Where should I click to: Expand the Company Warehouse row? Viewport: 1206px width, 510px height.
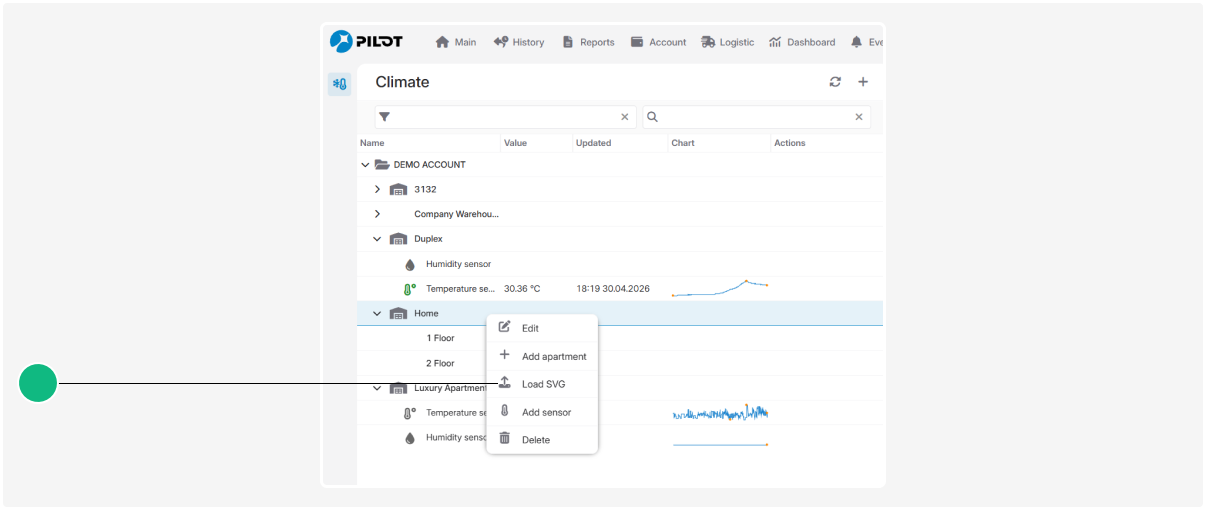pos(377,214)
